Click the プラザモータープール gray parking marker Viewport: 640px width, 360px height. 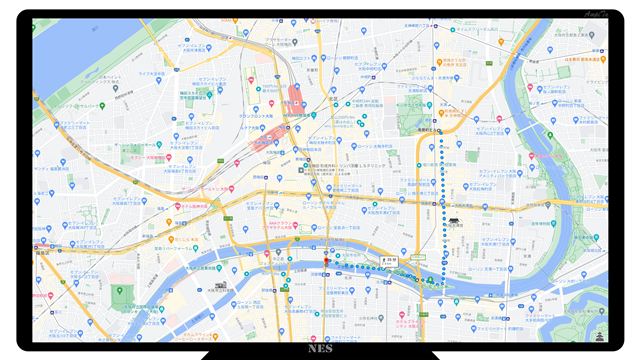[295, 42]
